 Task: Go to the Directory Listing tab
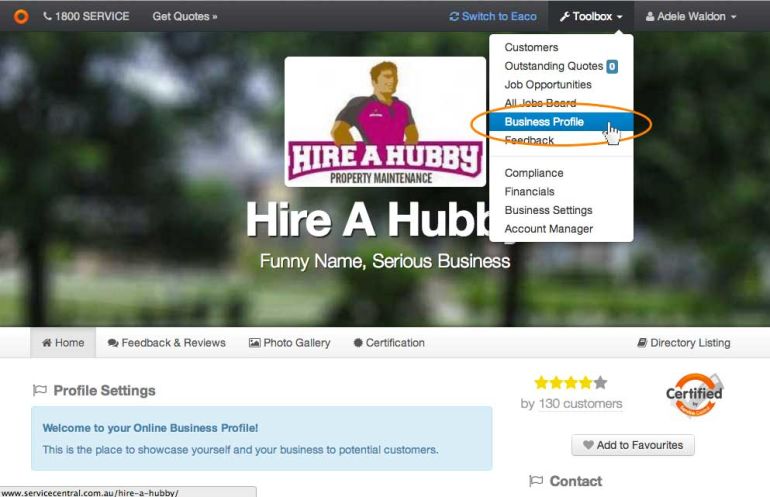(684, 343)
